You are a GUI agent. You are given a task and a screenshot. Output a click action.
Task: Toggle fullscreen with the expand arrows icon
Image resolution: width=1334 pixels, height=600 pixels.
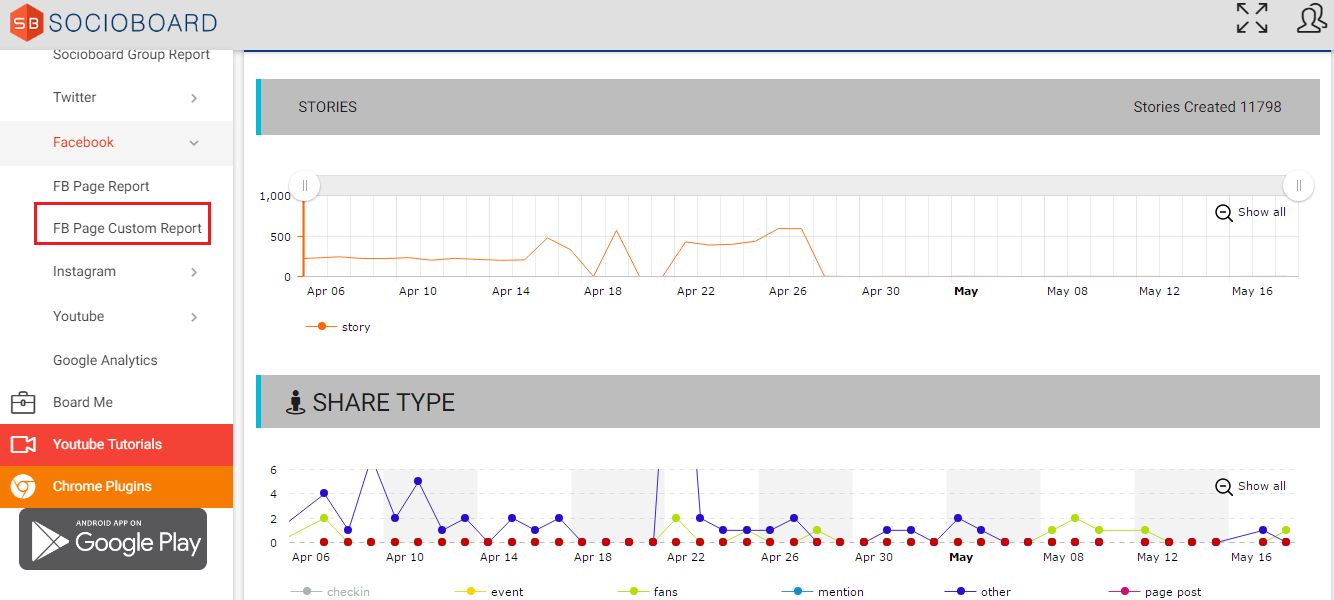[x=1252, y=18]
